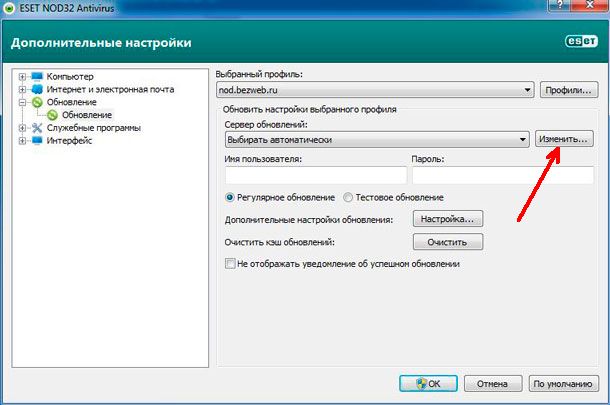Screen dimensions: 610x405
Task: Toggle Не отображать уведомление об успешном обновлении
Action: pyautogui.click(x=230, y=264)
